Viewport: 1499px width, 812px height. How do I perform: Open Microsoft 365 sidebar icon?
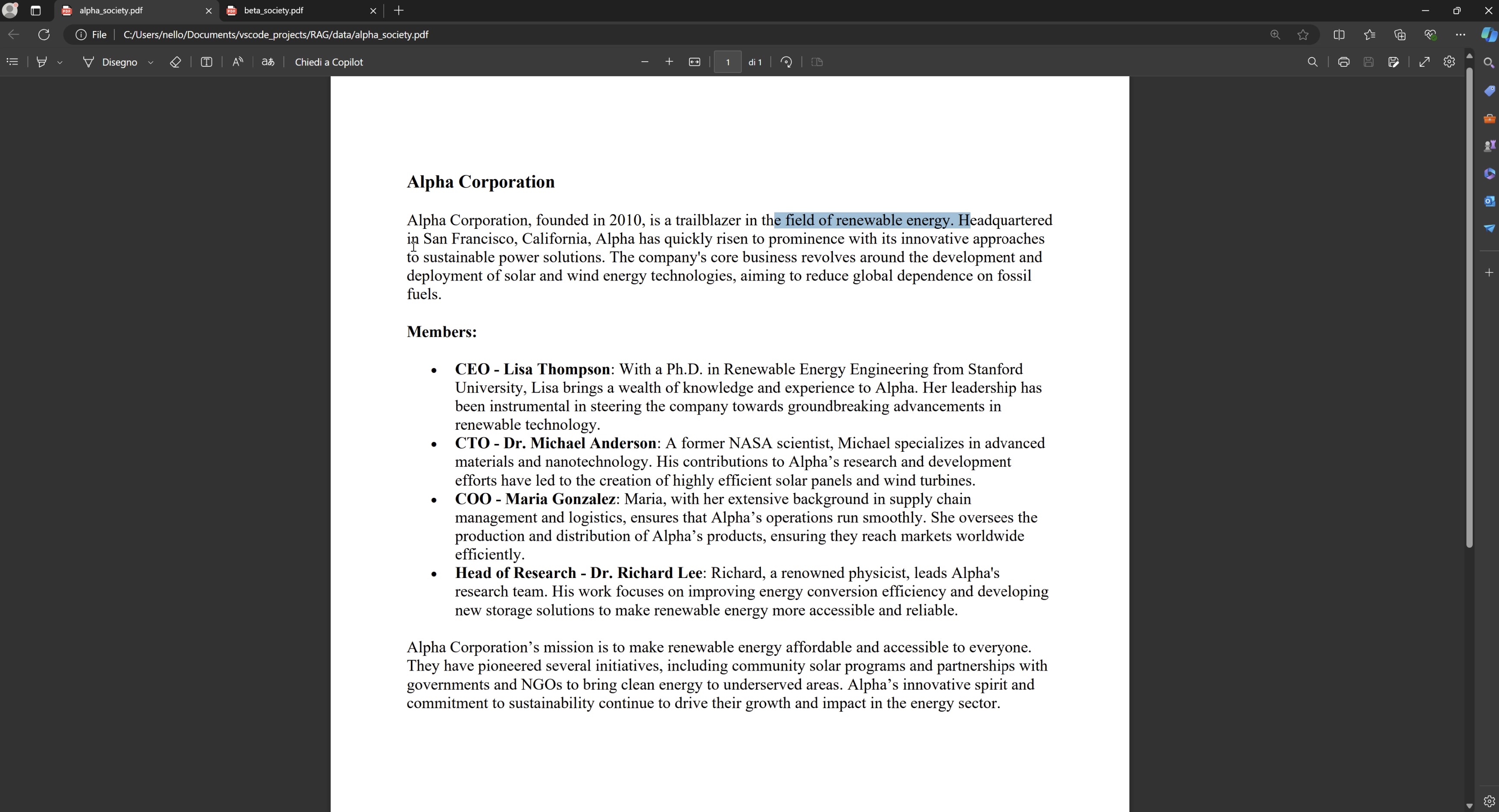[x=1489, y=173]
